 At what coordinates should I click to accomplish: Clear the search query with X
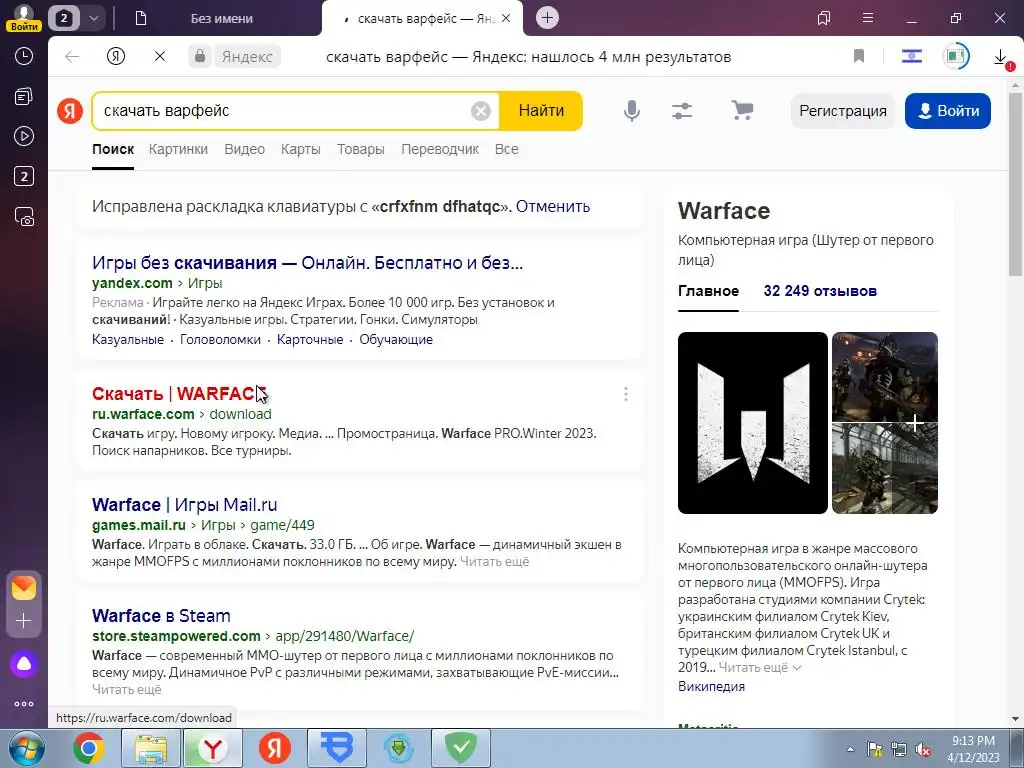tap(480, 111)
